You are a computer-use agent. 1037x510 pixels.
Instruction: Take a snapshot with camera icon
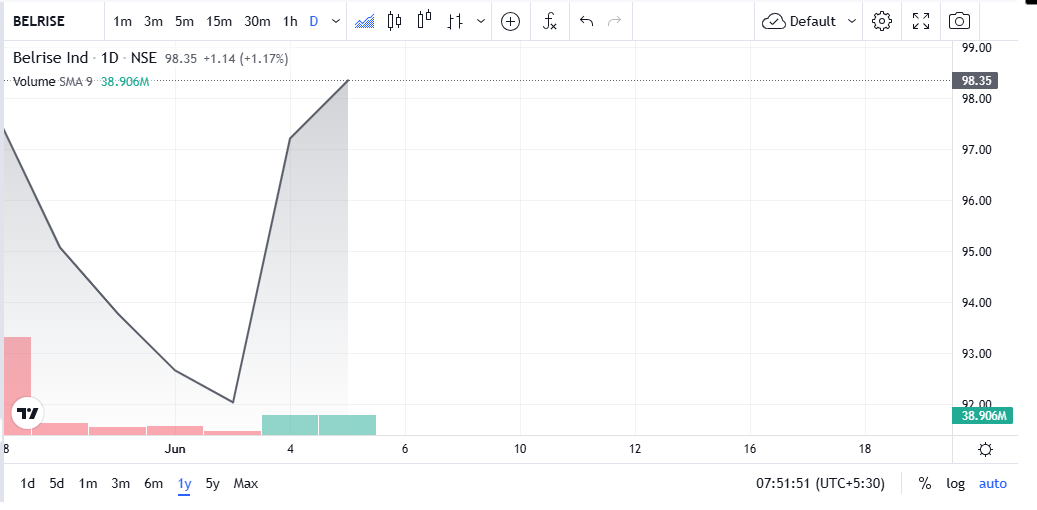click(959, 21)
